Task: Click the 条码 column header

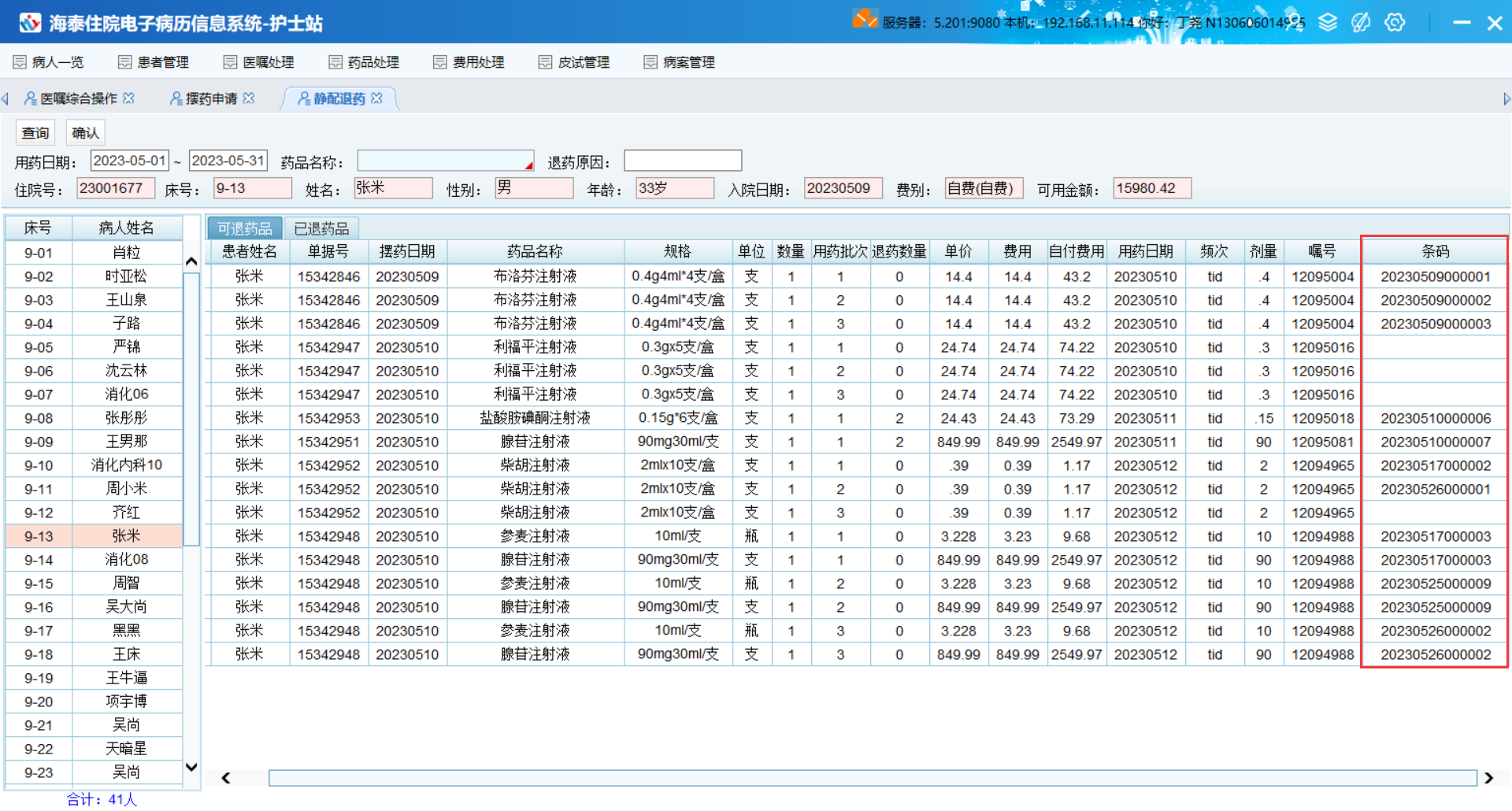Action: click(1435, 251)
